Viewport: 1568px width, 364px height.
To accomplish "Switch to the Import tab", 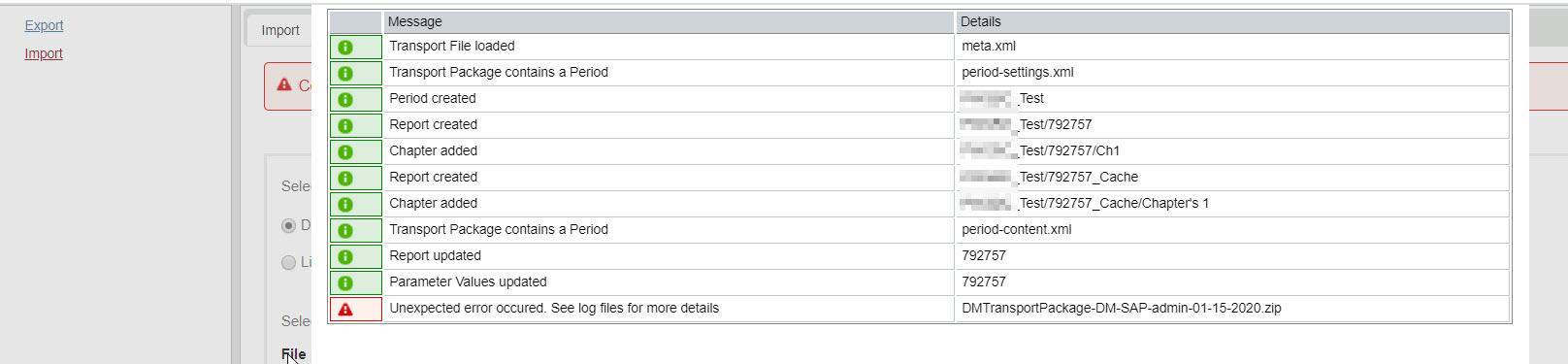I will click(279, 30).
